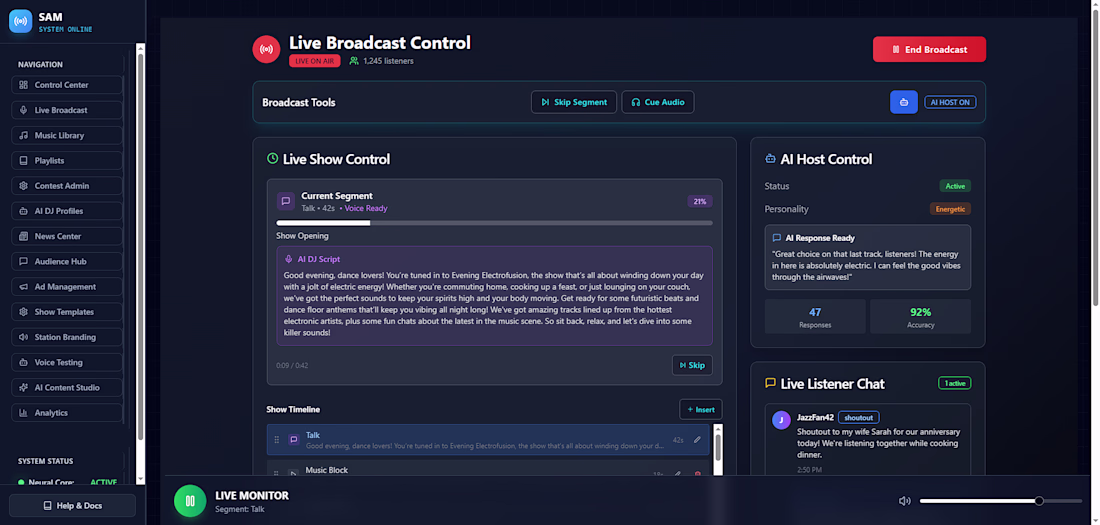Skip Segment in Broadcast Tools
1100x525 pixels.
coord(574,102)
